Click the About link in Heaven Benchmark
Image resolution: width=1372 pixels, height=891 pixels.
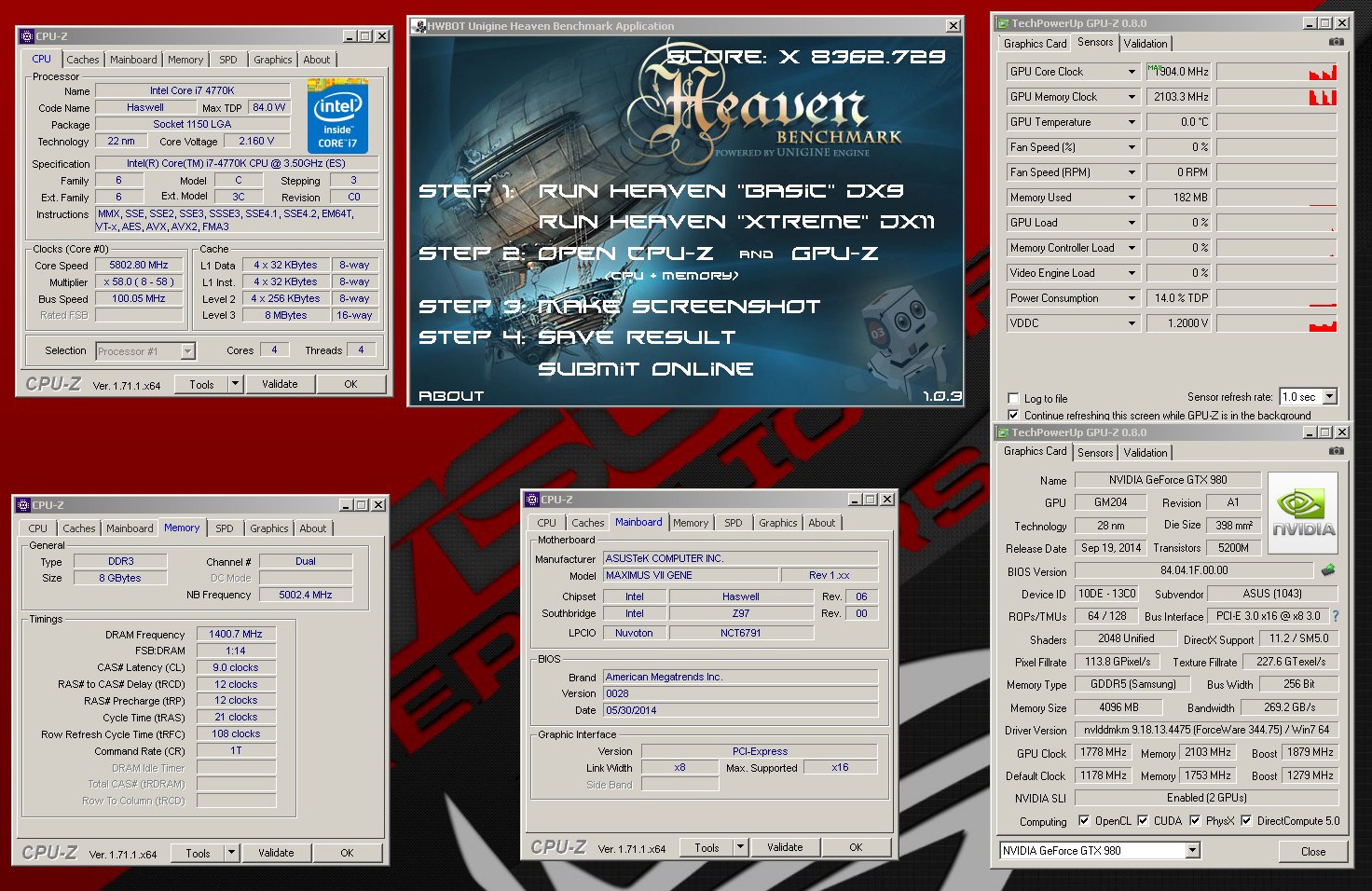coord(451,396)
